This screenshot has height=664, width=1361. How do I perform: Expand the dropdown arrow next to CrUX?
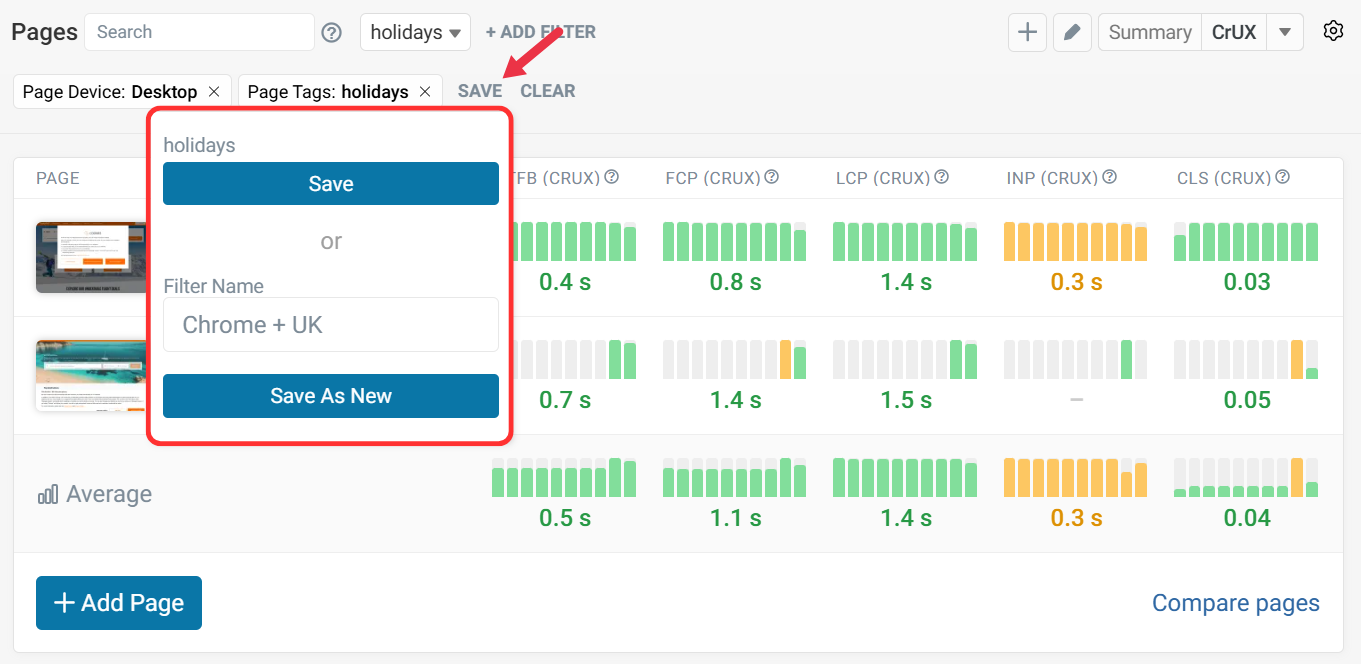[1285, 32]
